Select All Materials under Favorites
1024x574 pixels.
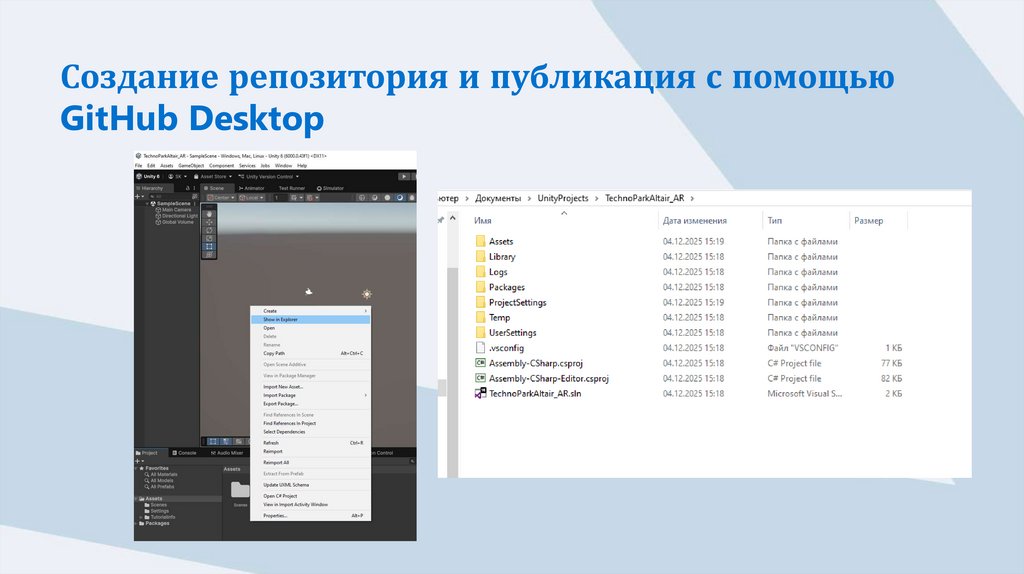tap(161, 474)
